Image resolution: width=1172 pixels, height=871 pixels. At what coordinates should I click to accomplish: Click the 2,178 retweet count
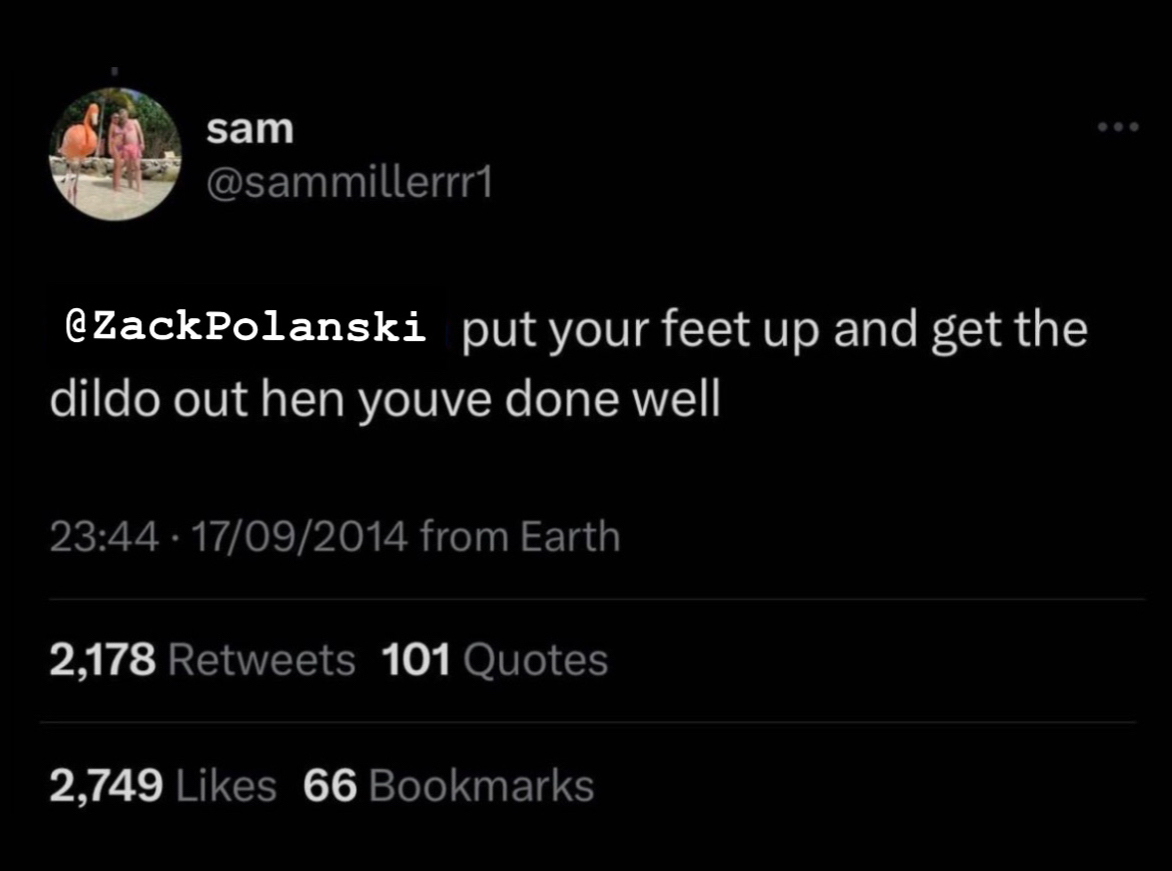click(x=103, y=660)
